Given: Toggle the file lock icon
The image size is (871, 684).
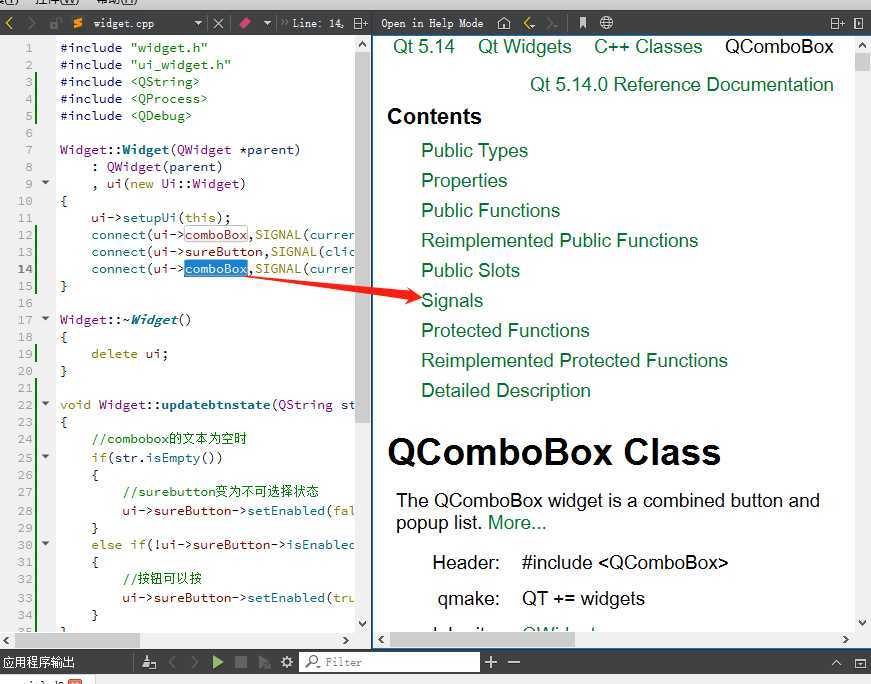Looking at the screenshot, I should point(55,23).
